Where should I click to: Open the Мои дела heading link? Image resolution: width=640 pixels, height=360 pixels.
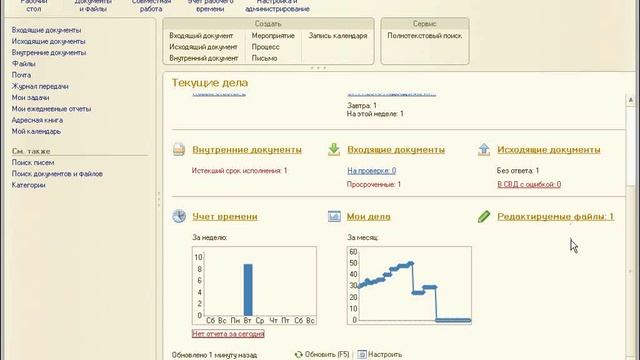click(x=369, y=217)
